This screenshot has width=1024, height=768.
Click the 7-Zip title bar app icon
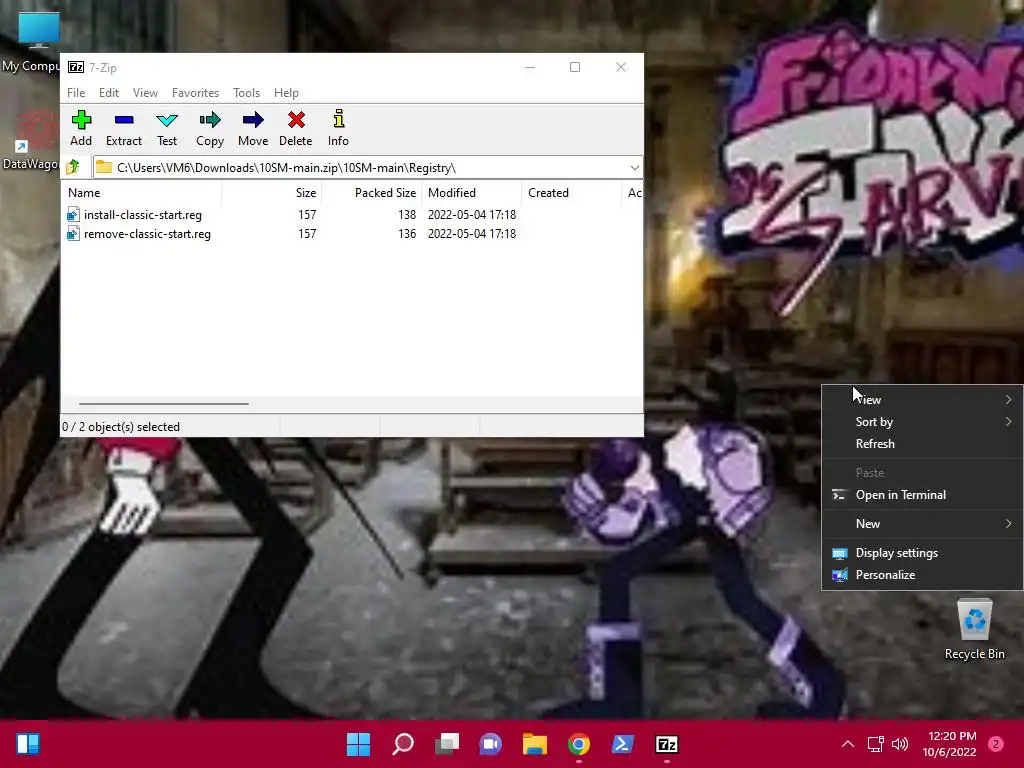[76, 67]
